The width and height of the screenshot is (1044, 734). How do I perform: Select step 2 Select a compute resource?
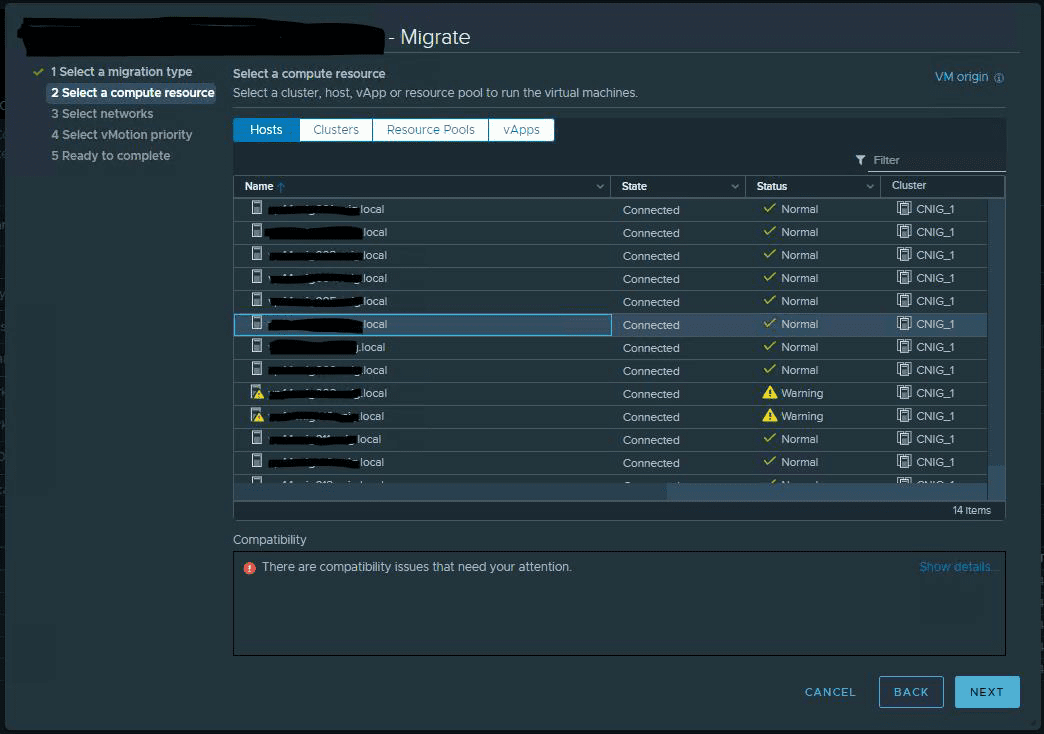click(x=132, y=93)
